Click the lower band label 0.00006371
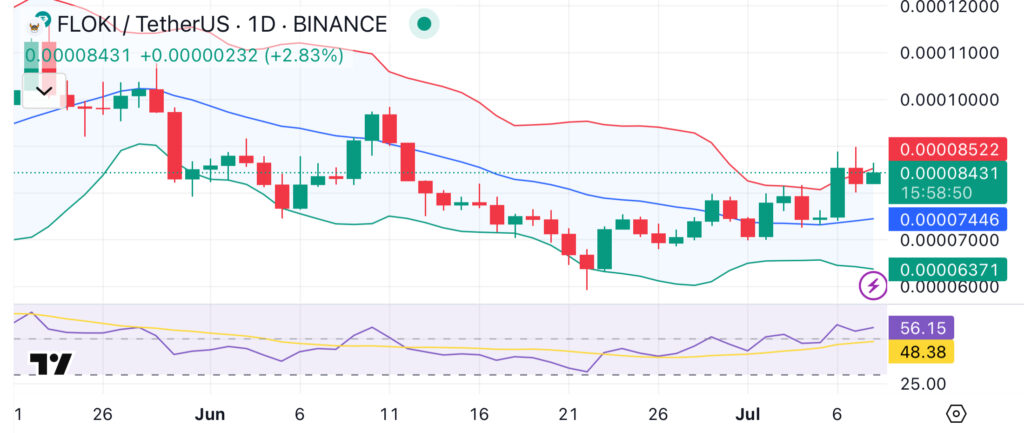Screen dimensions: 1024x433 tap(949, 269)
